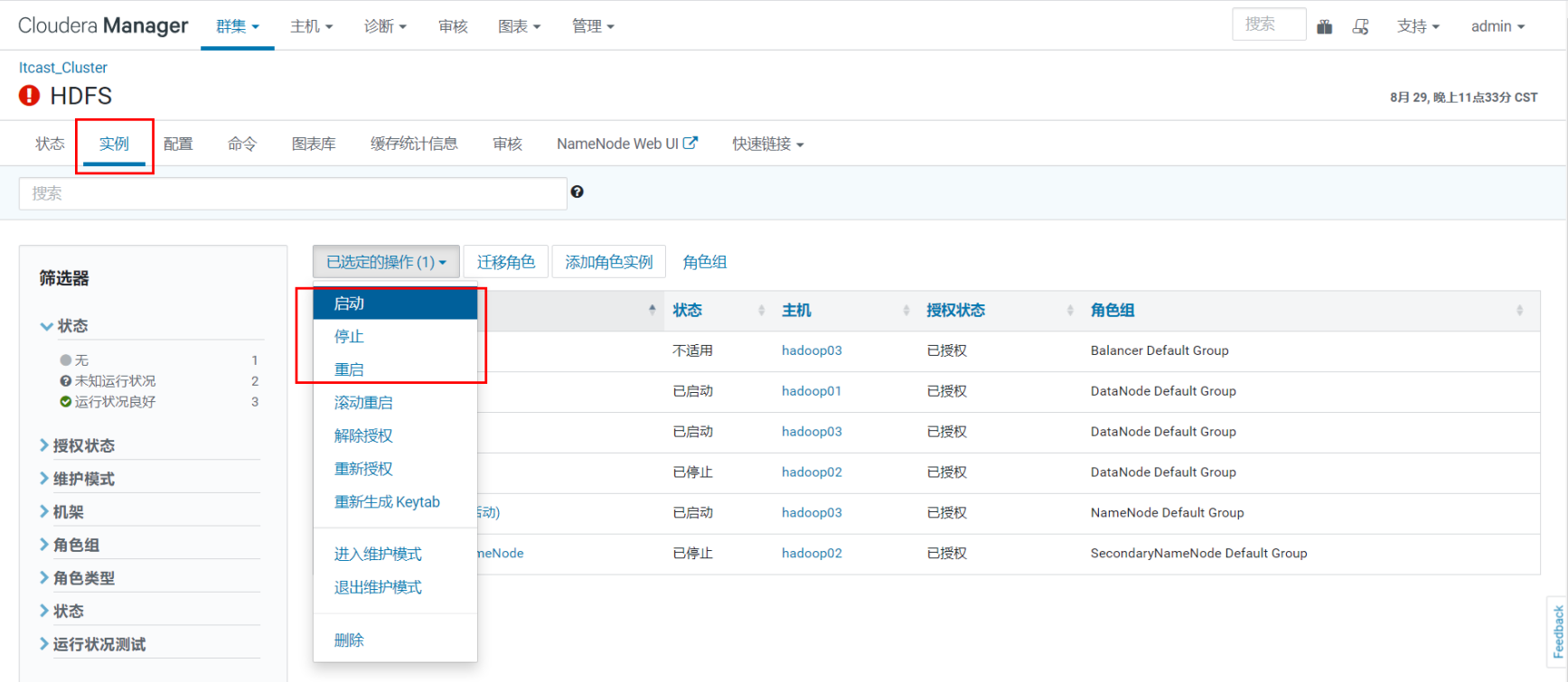
Task: Switch to the 配置 tab
Action: 178,144
